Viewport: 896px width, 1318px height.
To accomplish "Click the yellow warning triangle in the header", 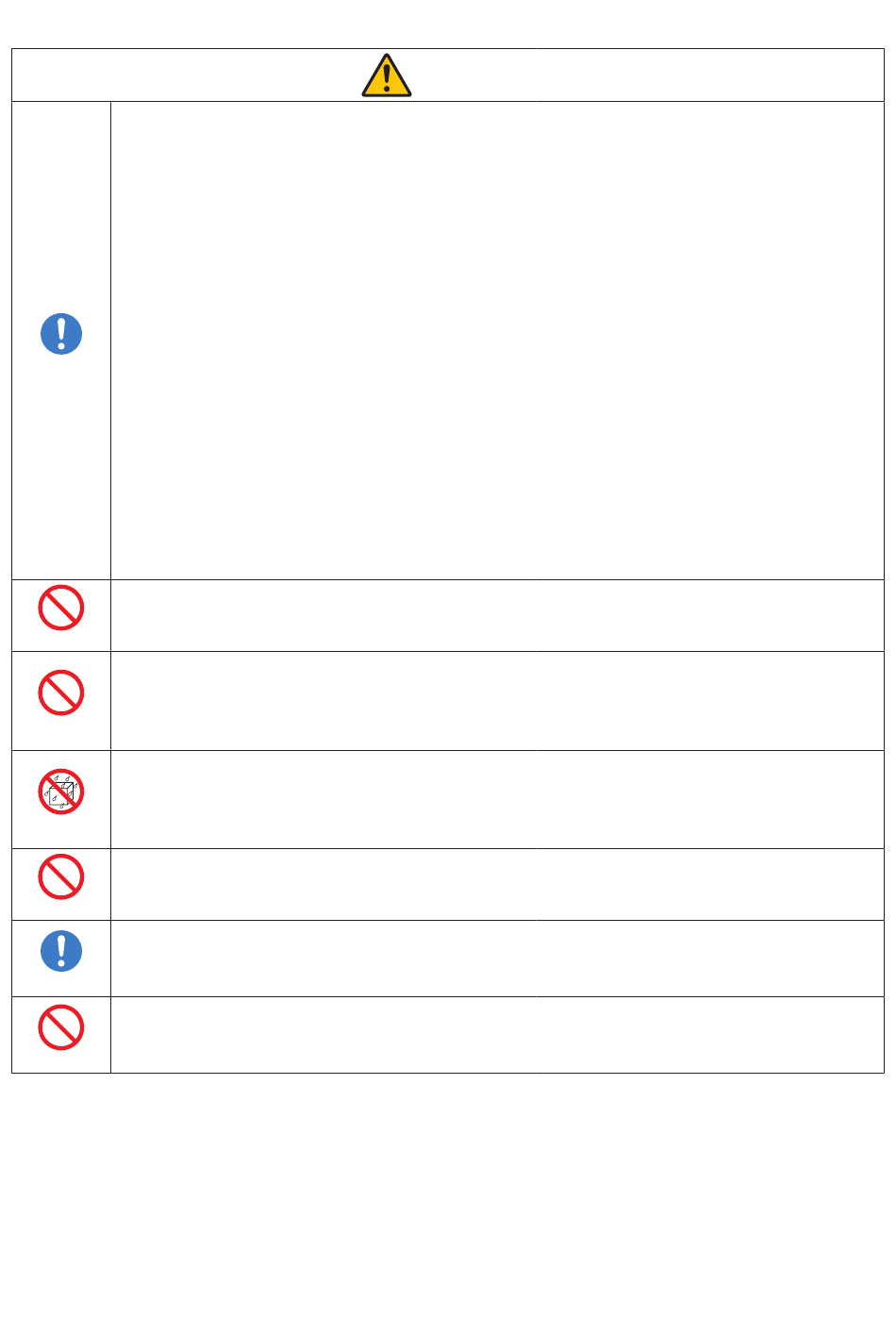I will 387,75.
